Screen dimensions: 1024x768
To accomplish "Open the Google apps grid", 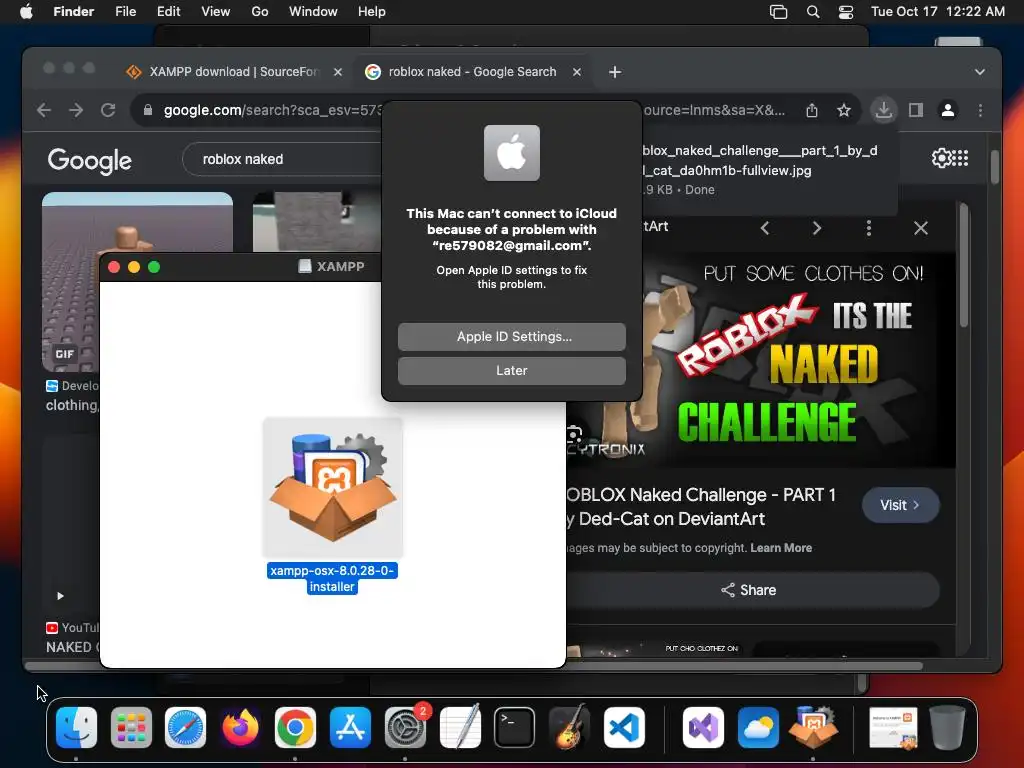I will coord(960,158).
